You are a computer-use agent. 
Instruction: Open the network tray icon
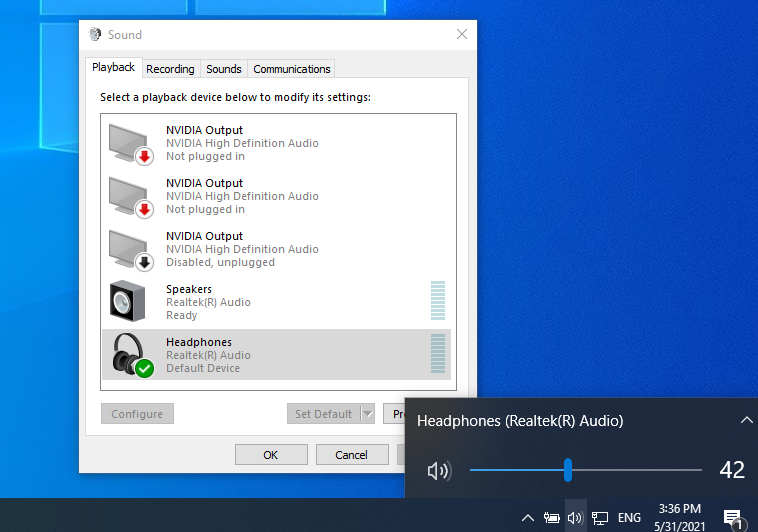coord(599,518)
